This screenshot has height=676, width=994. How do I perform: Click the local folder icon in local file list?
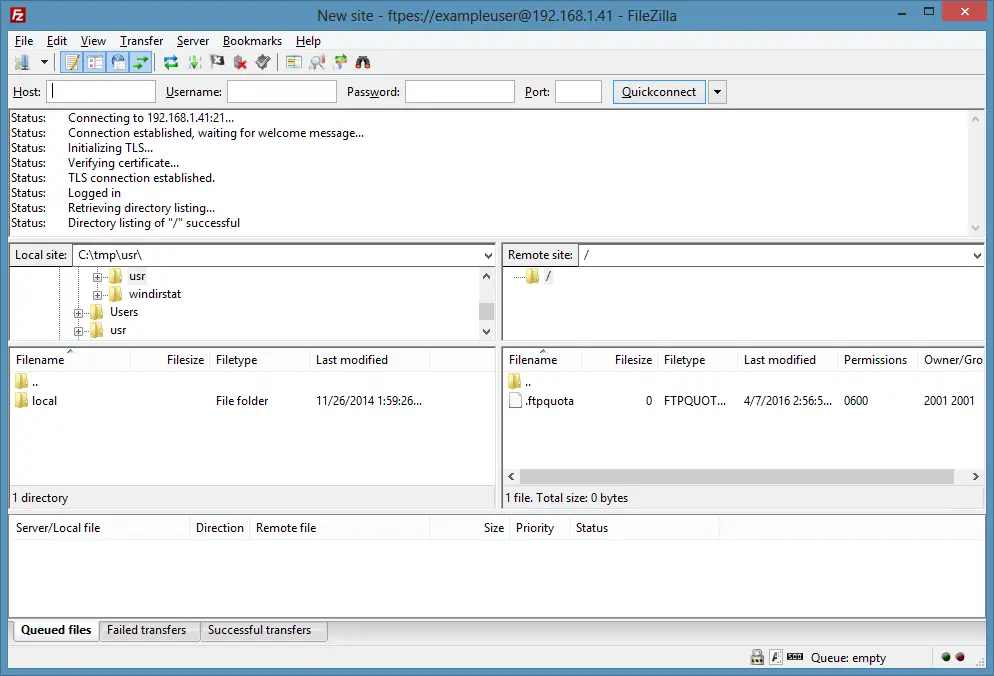[22, 400]
